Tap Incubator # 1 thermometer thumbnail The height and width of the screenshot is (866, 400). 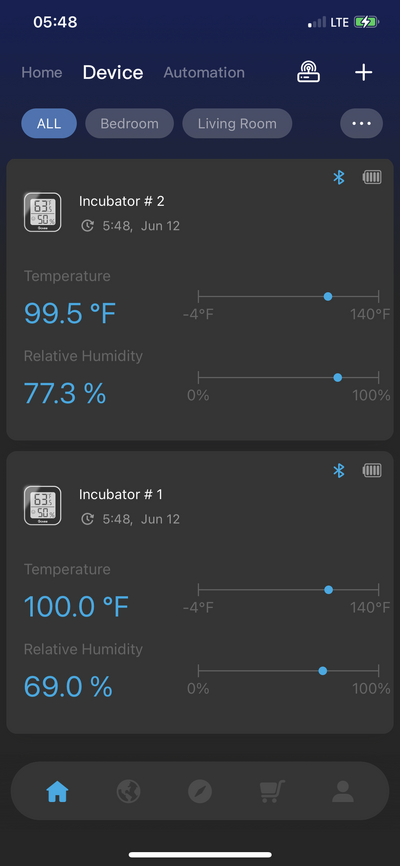[43, 505]
